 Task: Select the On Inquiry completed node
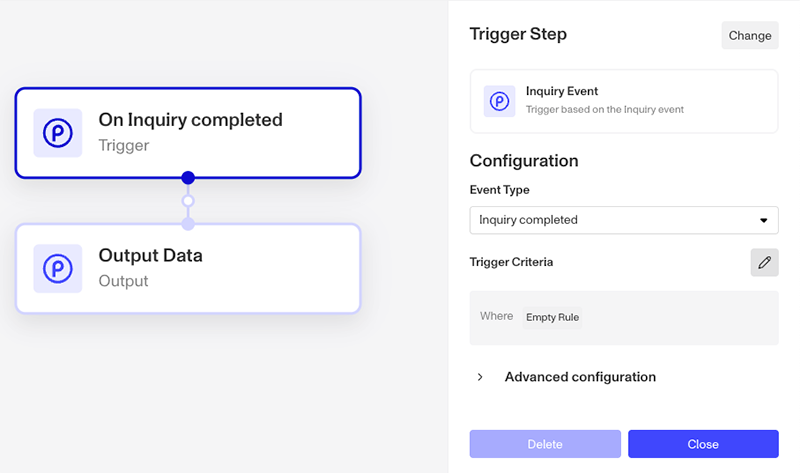click(x=188, y=133)
